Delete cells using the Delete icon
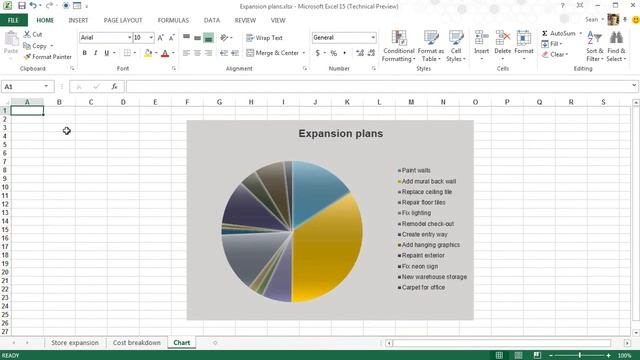Image resolution: width=640 pixels, height=360 pixels. [502, 39]
